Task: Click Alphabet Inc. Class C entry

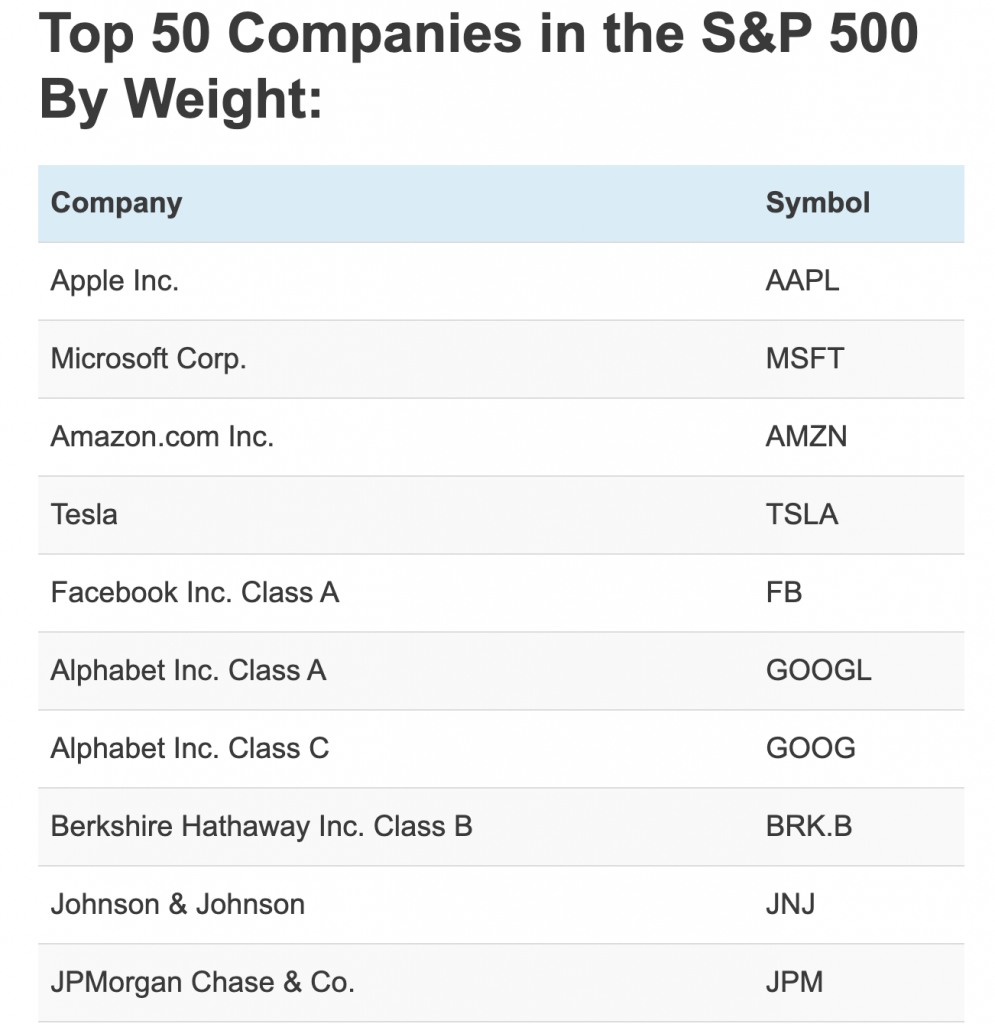Action: pos(189,749)
